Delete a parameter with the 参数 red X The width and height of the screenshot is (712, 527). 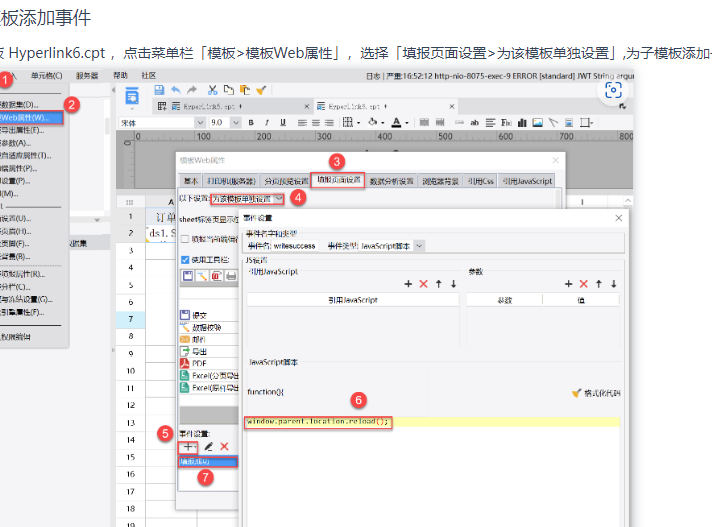coord(583,284)
